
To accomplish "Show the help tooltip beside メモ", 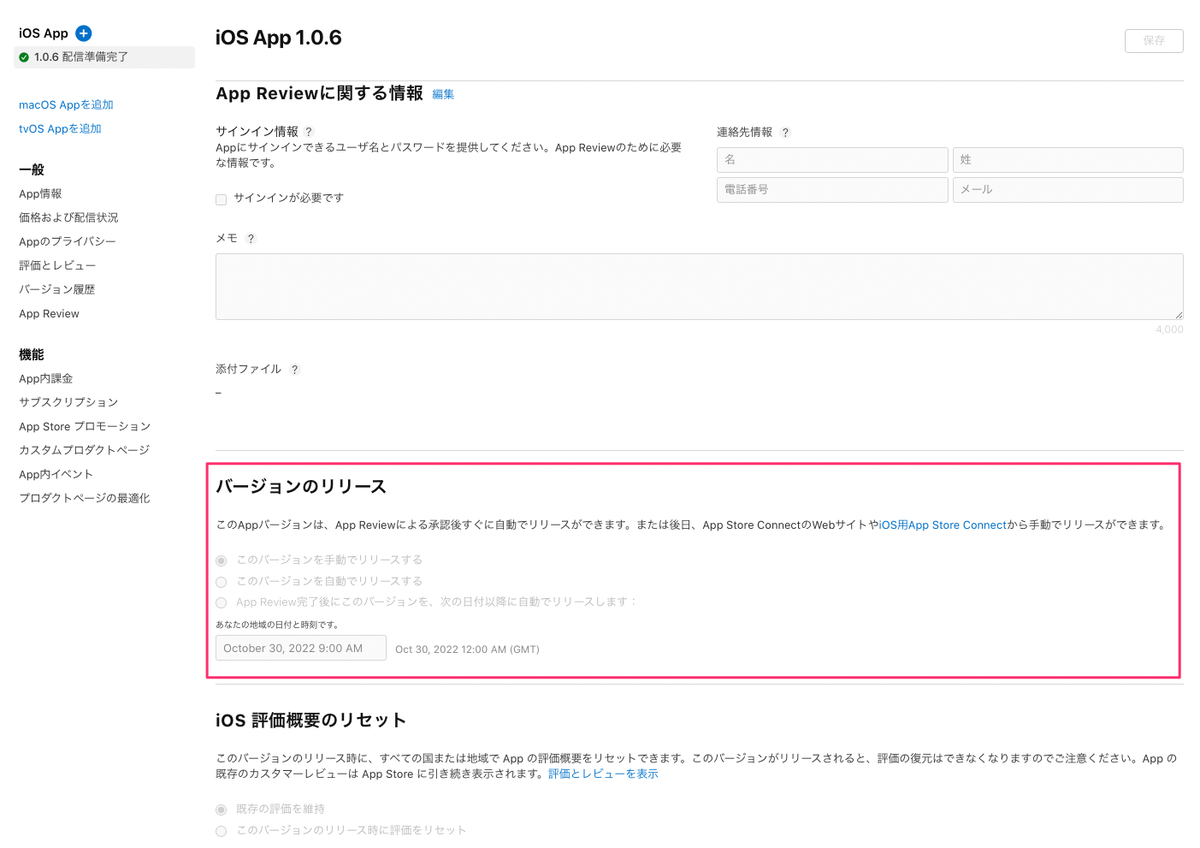I will pos(251,239).
